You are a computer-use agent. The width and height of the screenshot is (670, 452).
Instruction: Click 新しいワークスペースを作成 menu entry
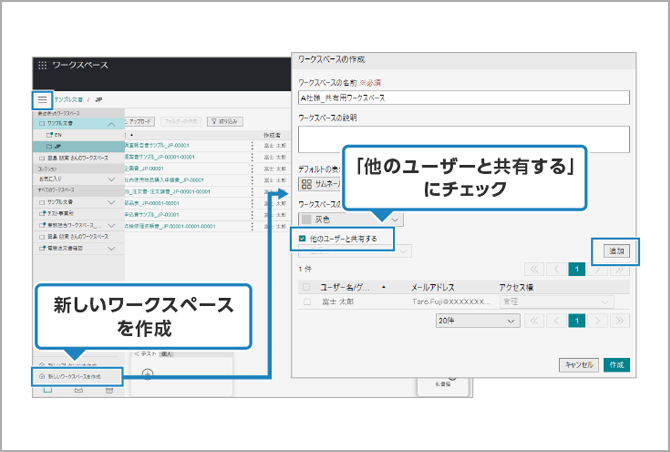[75, 376]
